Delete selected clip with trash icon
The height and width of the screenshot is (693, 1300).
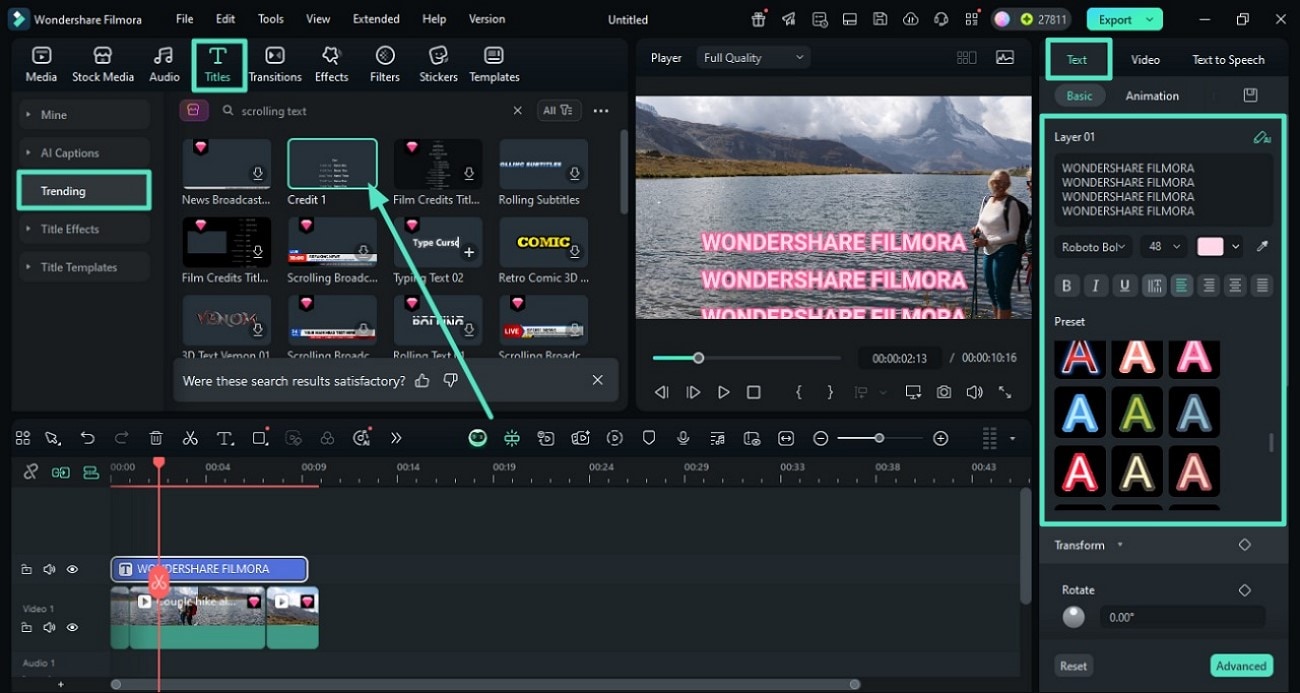(156, 438)
